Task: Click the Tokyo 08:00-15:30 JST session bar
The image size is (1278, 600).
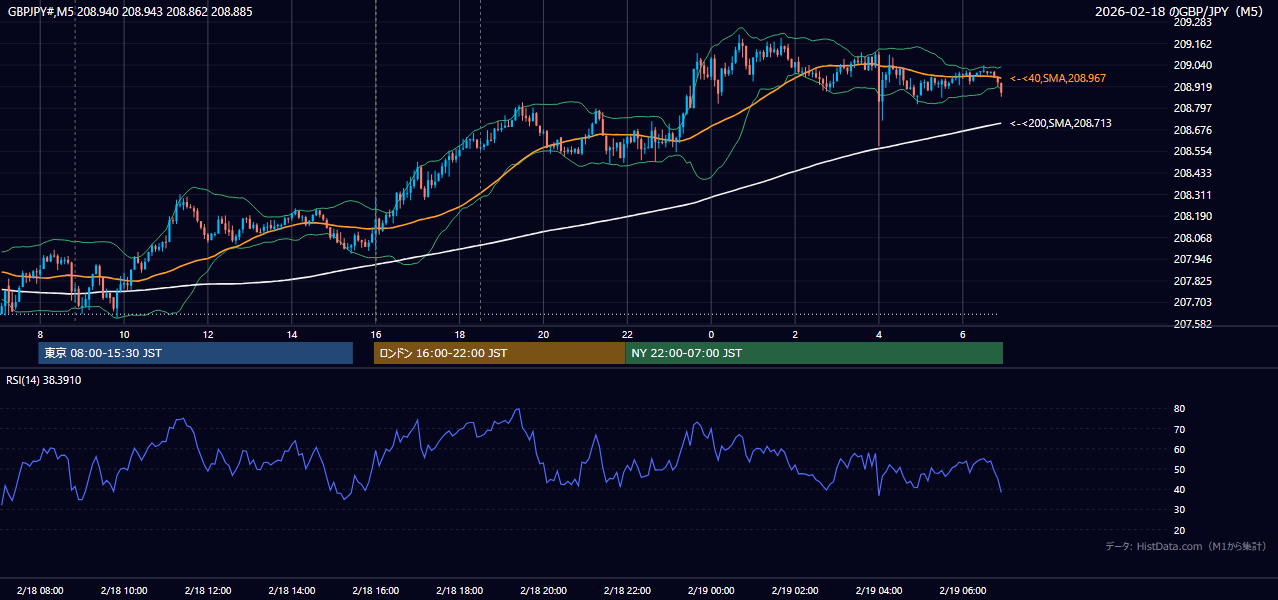Action: click(195, 353)
